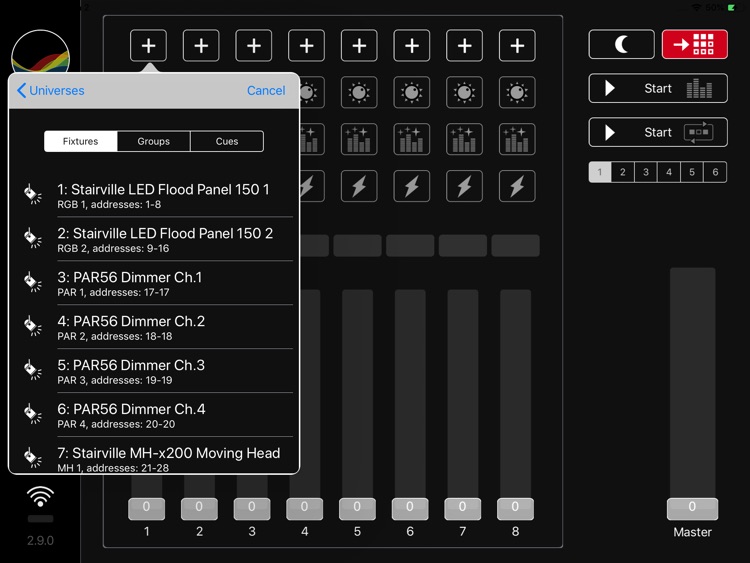Viewport: 750px width, 563px height.
Task: Tap the plus button above fader 7
Action: 464,46
